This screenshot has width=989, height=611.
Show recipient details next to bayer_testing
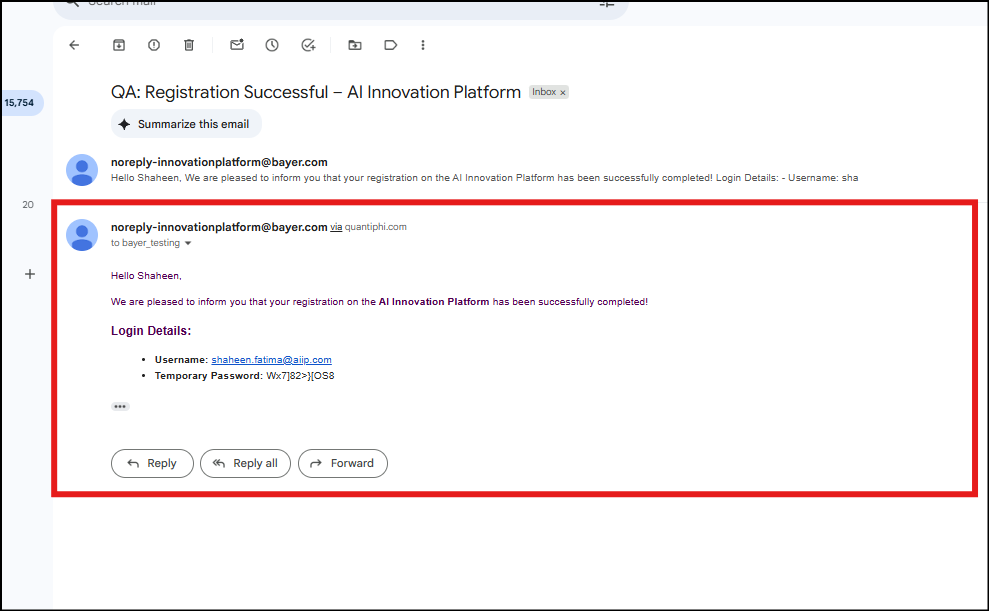pyautogui.click(x=188, y=243)
